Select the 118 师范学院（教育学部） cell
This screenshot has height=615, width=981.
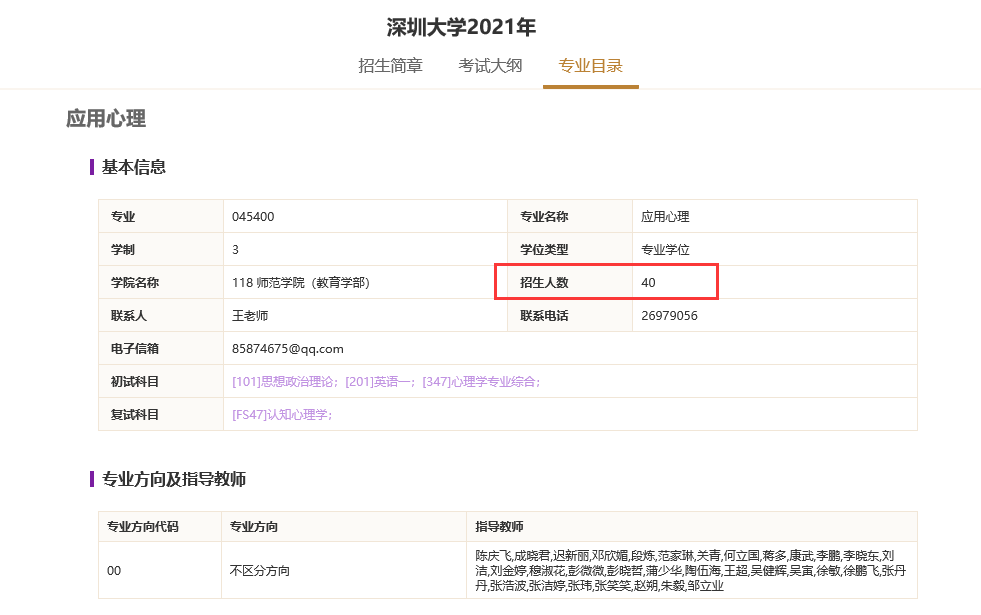point(365,283)
